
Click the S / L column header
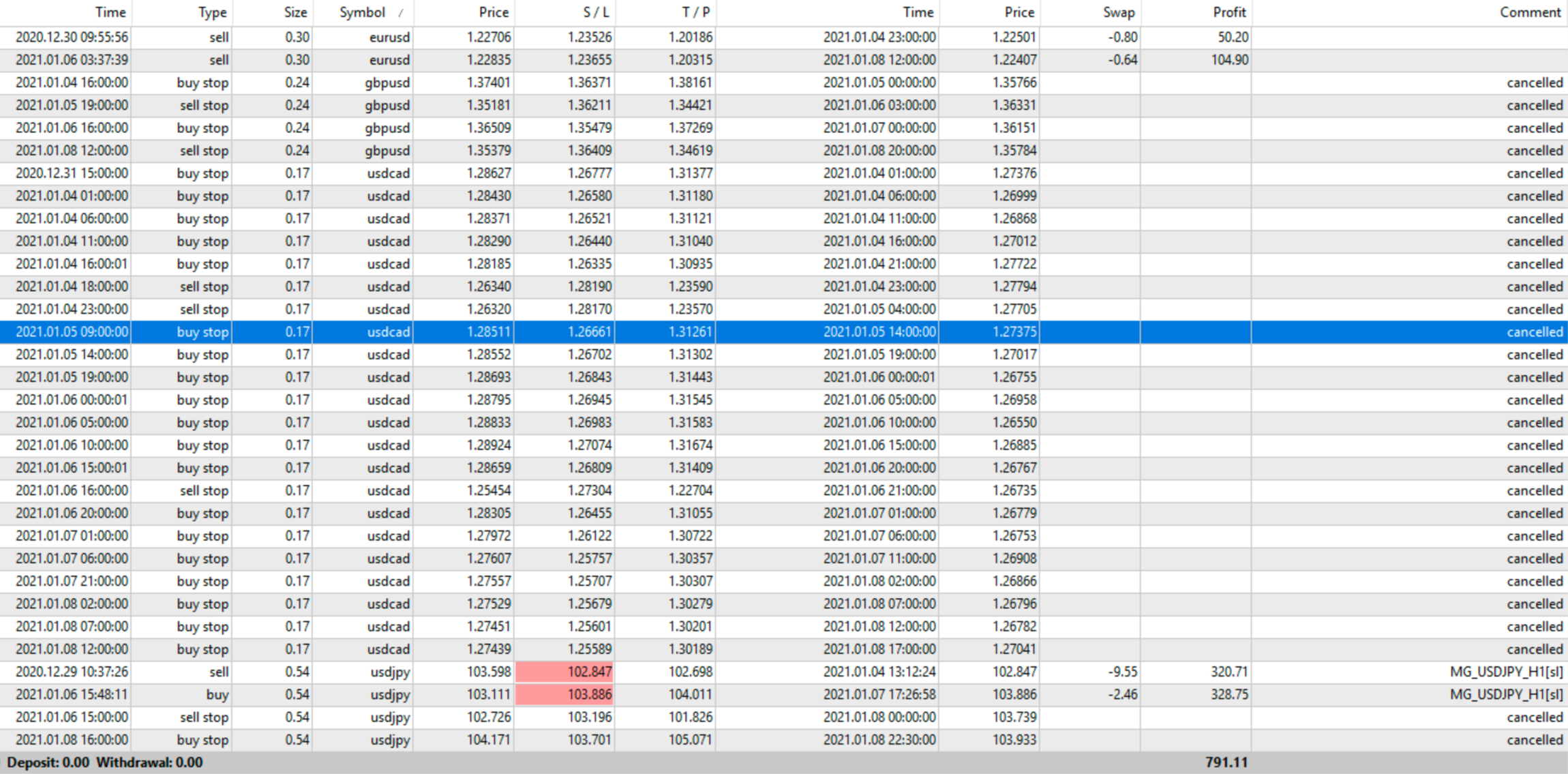pyautogui.click(x=596, y=12)
